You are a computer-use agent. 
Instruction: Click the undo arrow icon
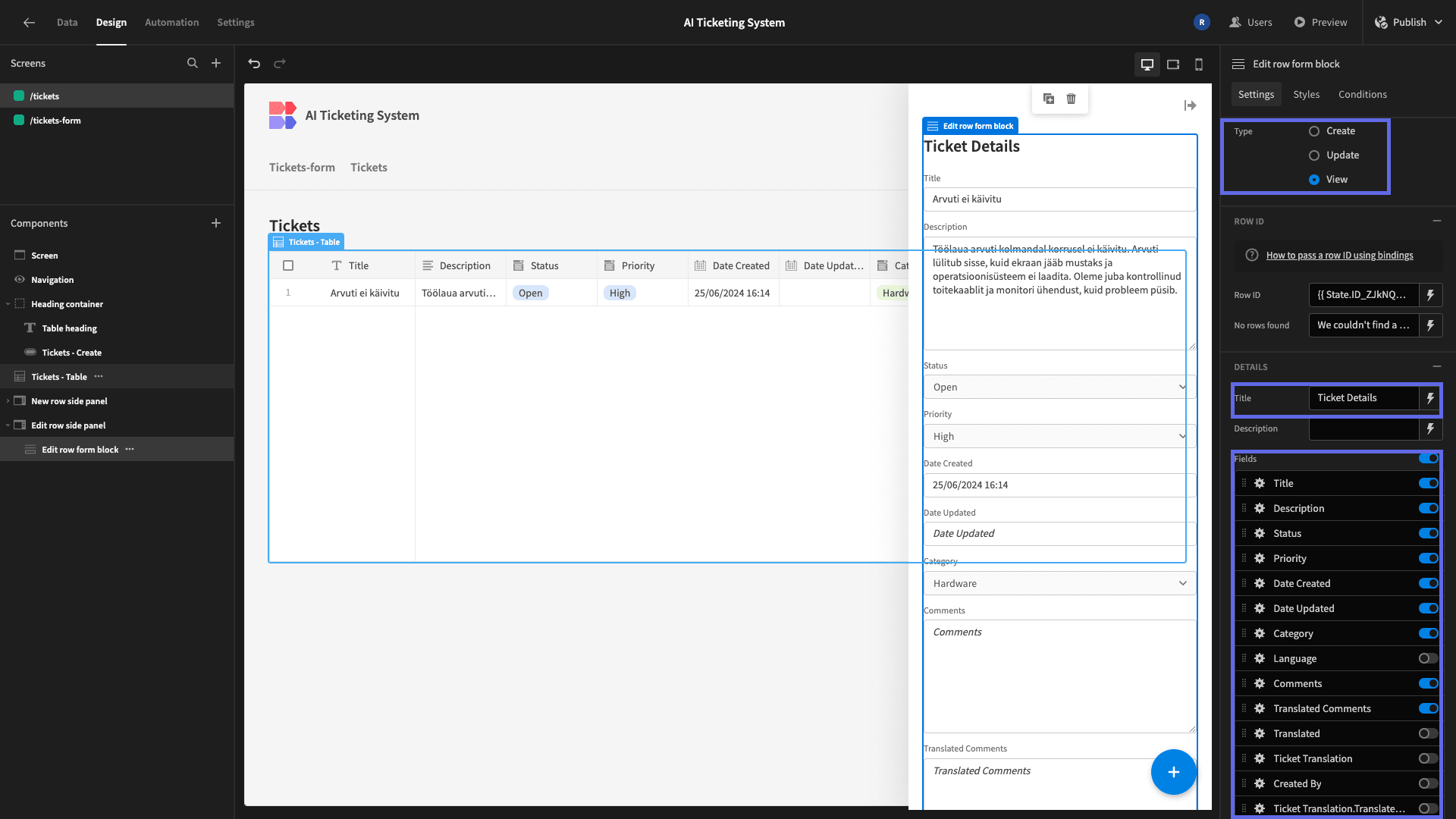click(254, 64)
